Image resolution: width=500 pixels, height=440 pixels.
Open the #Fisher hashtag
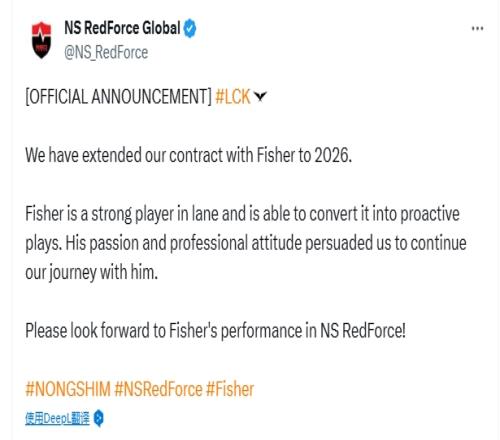coord(230,389)
